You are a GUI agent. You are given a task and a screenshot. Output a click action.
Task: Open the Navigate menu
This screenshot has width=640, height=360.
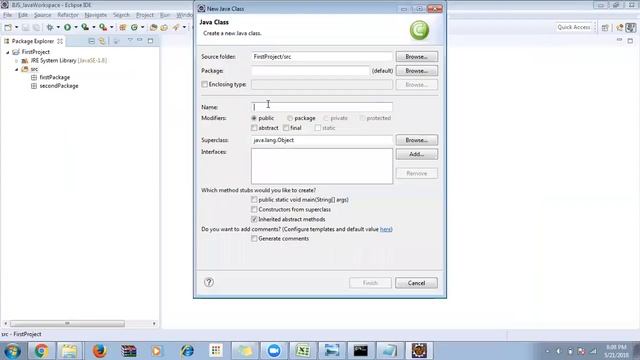point(96,15)
